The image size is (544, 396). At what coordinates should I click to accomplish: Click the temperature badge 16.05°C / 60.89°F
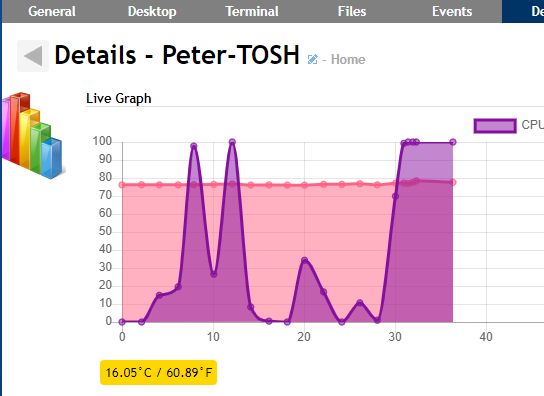click(x=158, y=372)
